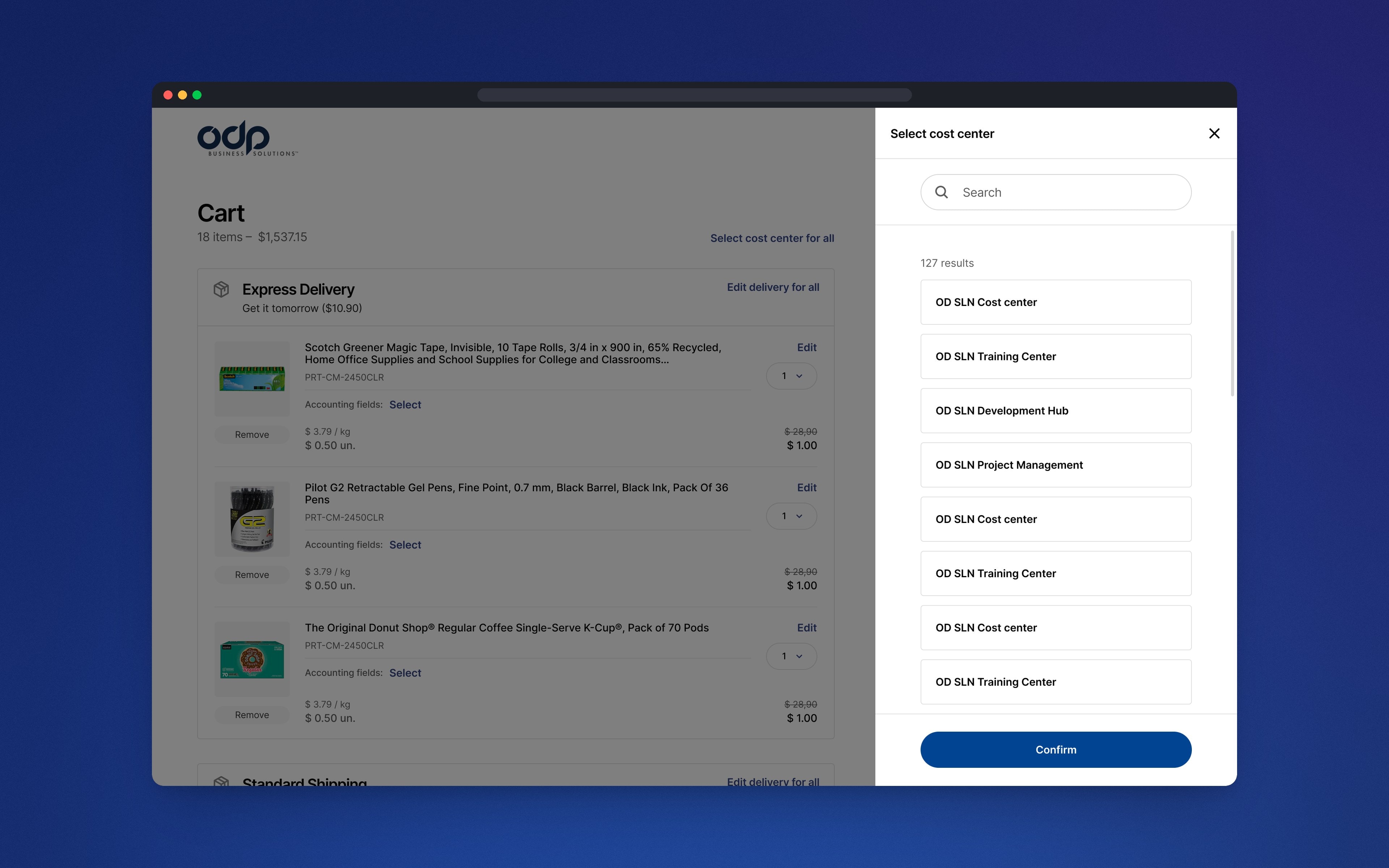This screenshot has height=868, width=1389.
Task: Click the search magnifier icon
Action: coord(941,192)
